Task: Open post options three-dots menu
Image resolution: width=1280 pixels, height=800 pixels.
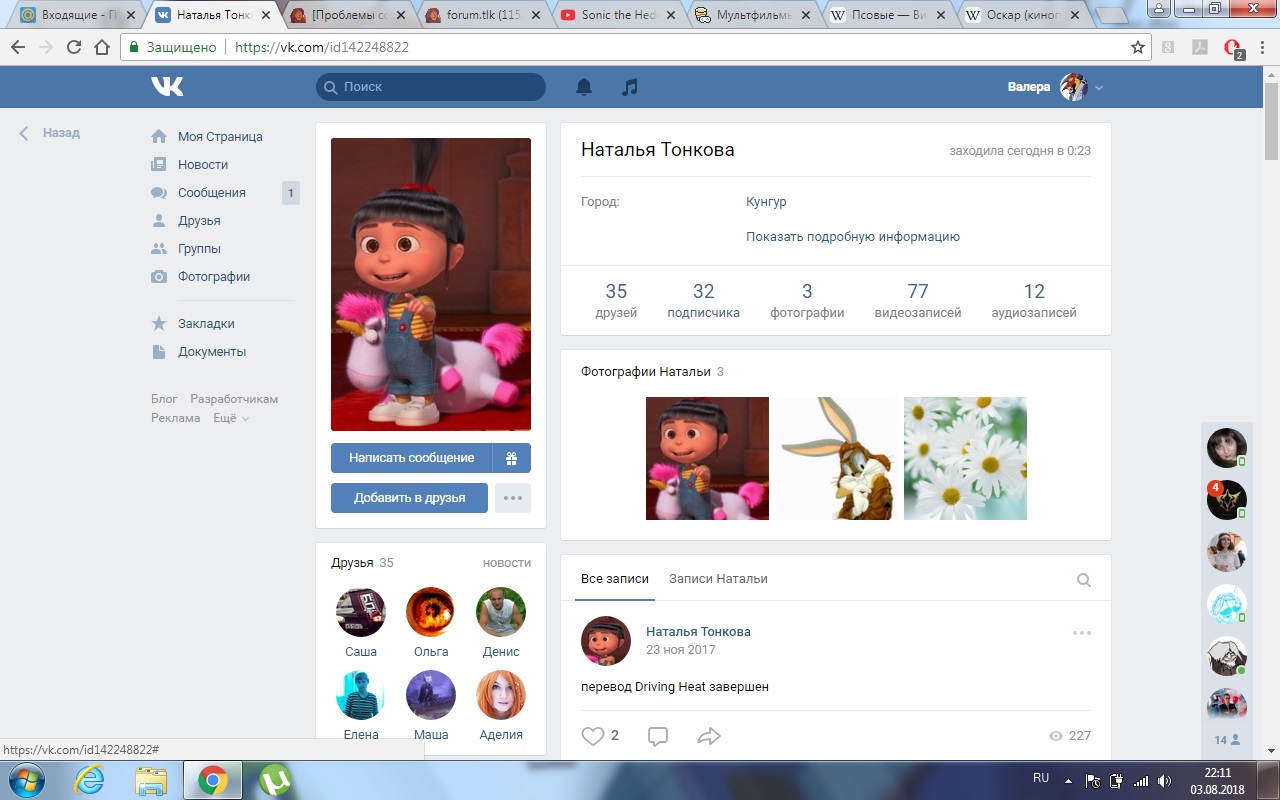Action: tap(1081, 633)
